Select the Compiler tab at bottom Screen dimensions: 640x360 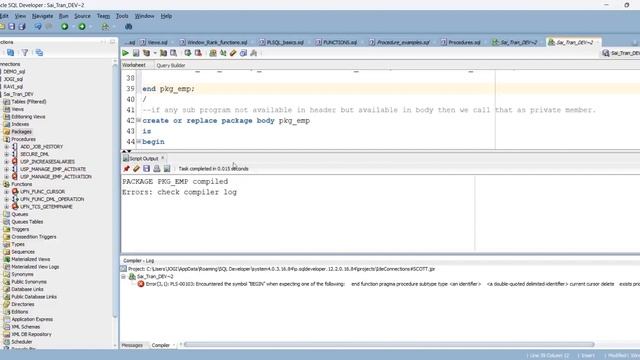click(x=160, y=345)
